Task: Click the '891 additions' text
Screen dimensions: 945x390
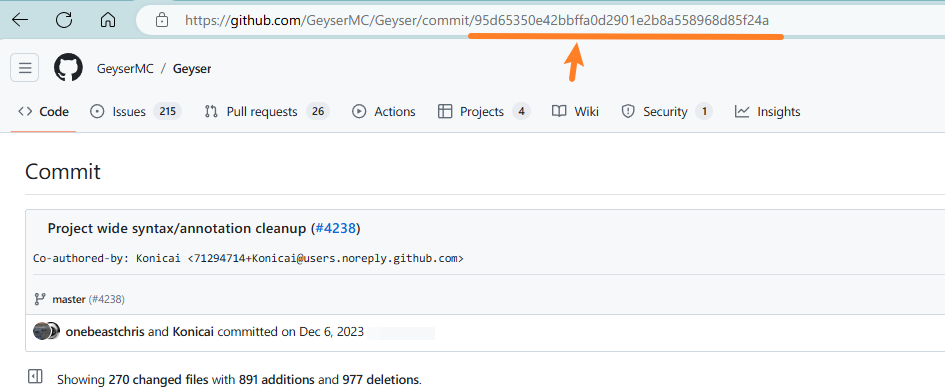Action: click(x=277, y=380)
